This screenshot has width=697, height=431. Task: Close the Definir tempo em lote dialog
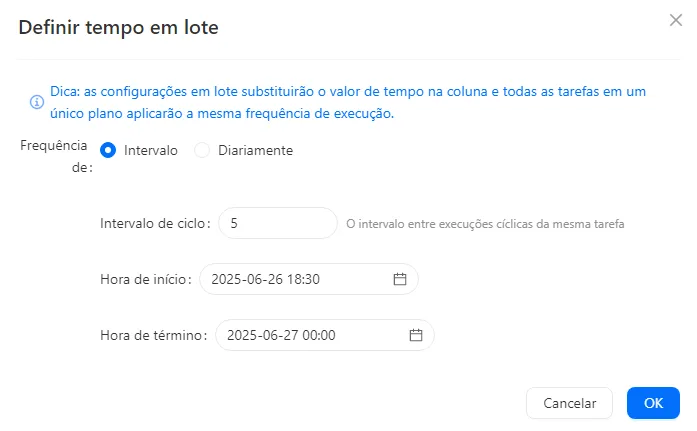point(676,20)
